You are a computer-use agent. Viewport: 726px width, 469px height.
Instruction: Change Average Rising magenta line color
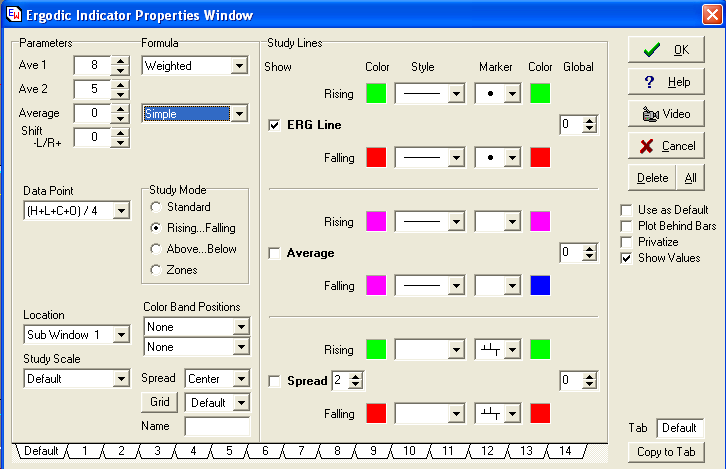tap(376, 221)
